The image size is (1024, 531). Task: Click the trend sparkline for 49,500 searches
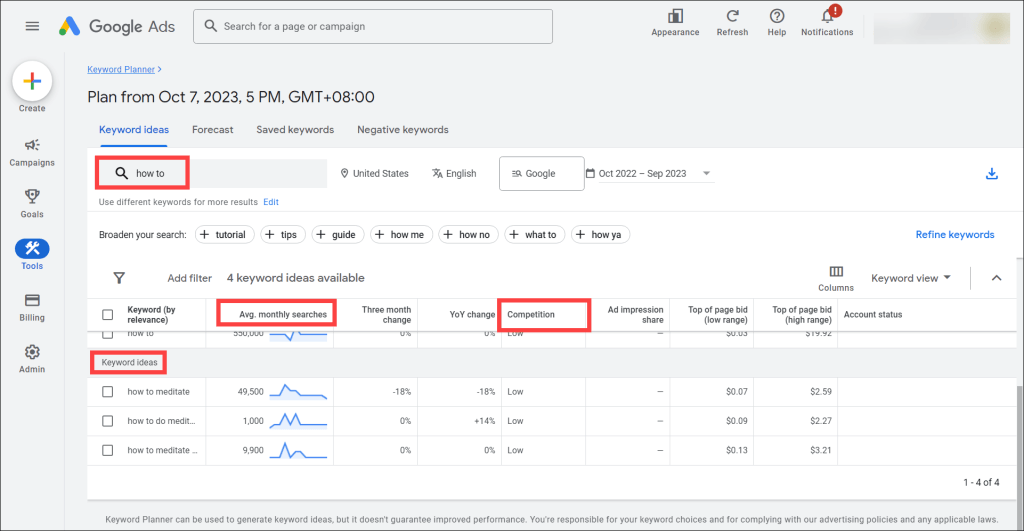298,392
